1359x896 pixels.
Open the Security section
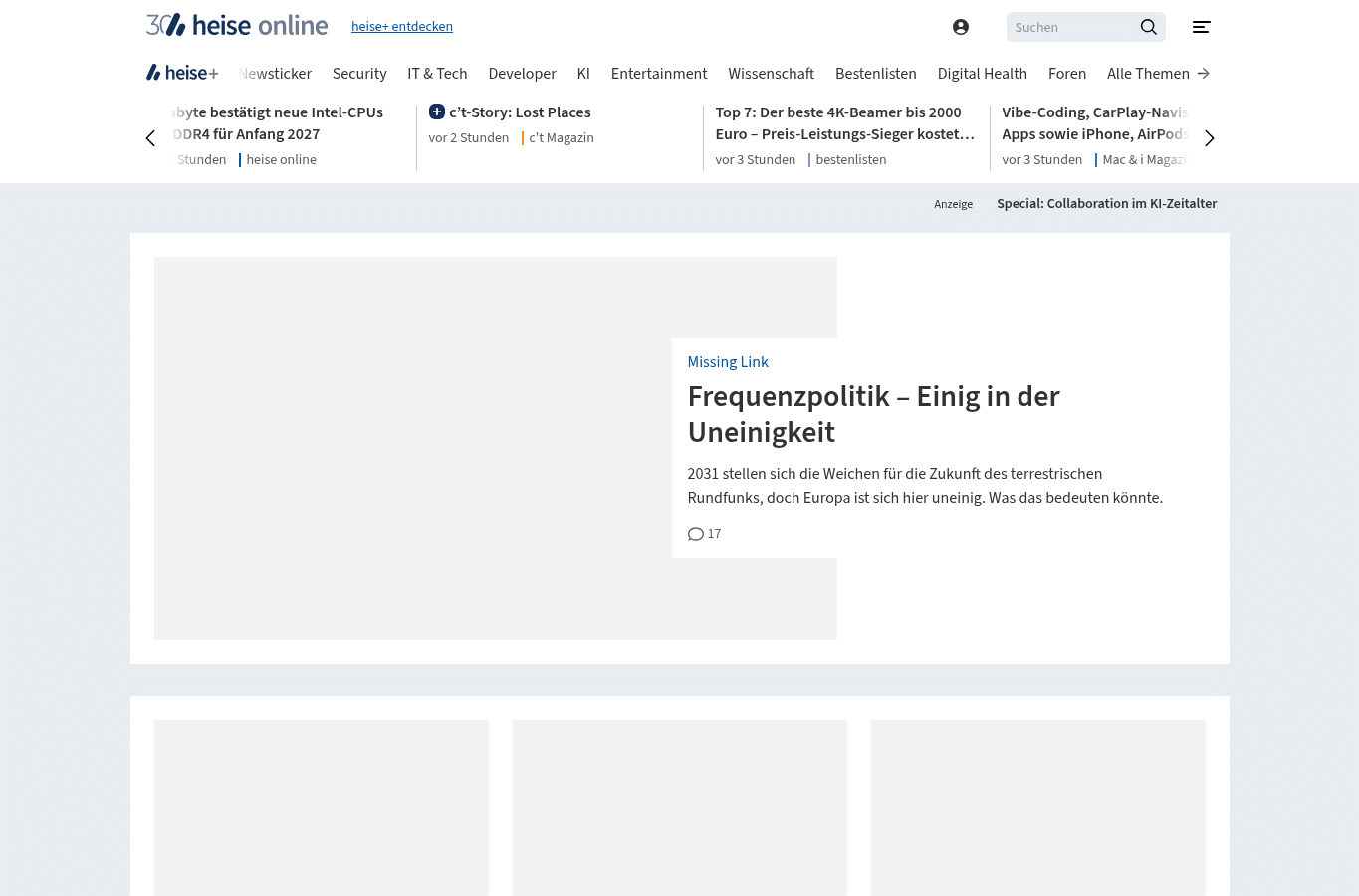(359, 74)
